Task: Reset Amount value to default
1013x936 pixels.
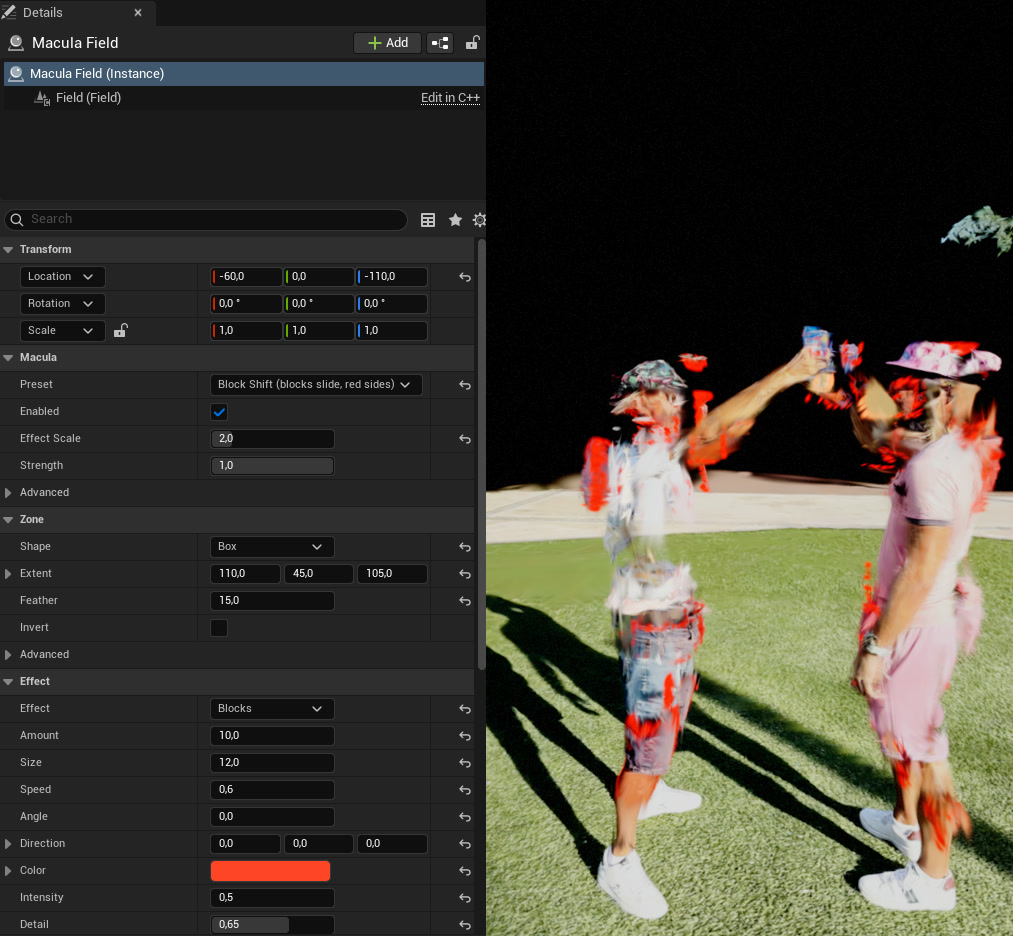Action: click(465, 736)
